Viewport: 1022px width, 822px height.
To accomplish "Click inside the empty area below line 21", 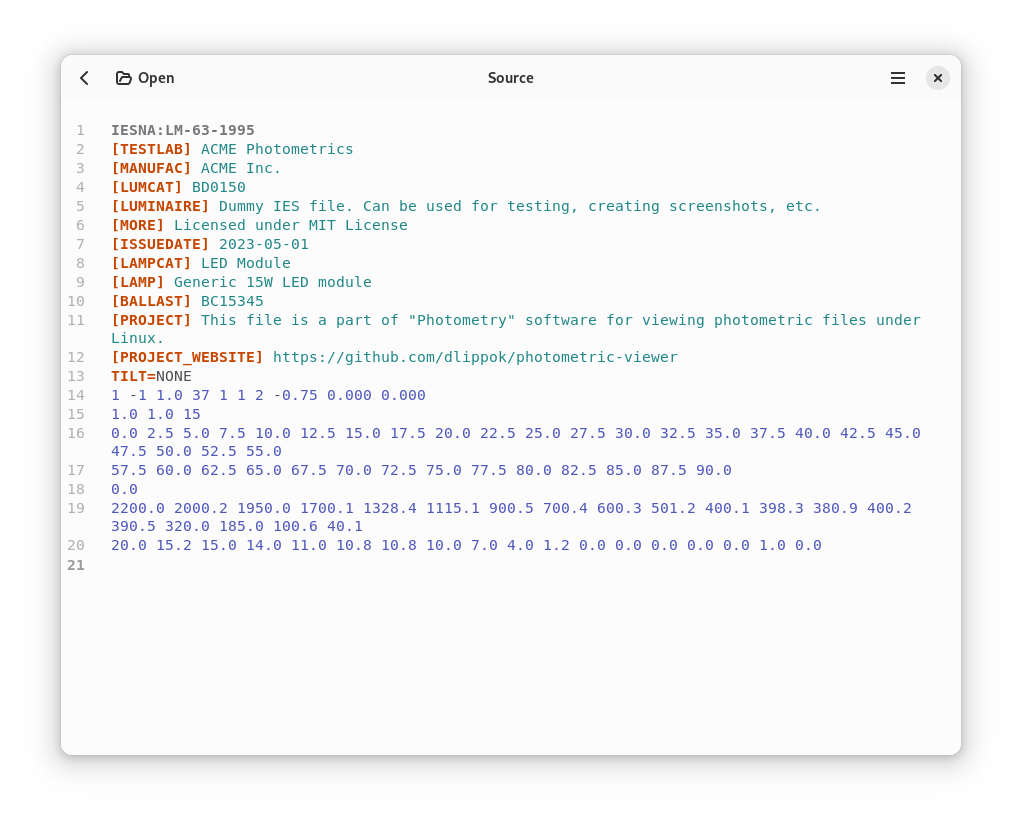I will [500, 650].
